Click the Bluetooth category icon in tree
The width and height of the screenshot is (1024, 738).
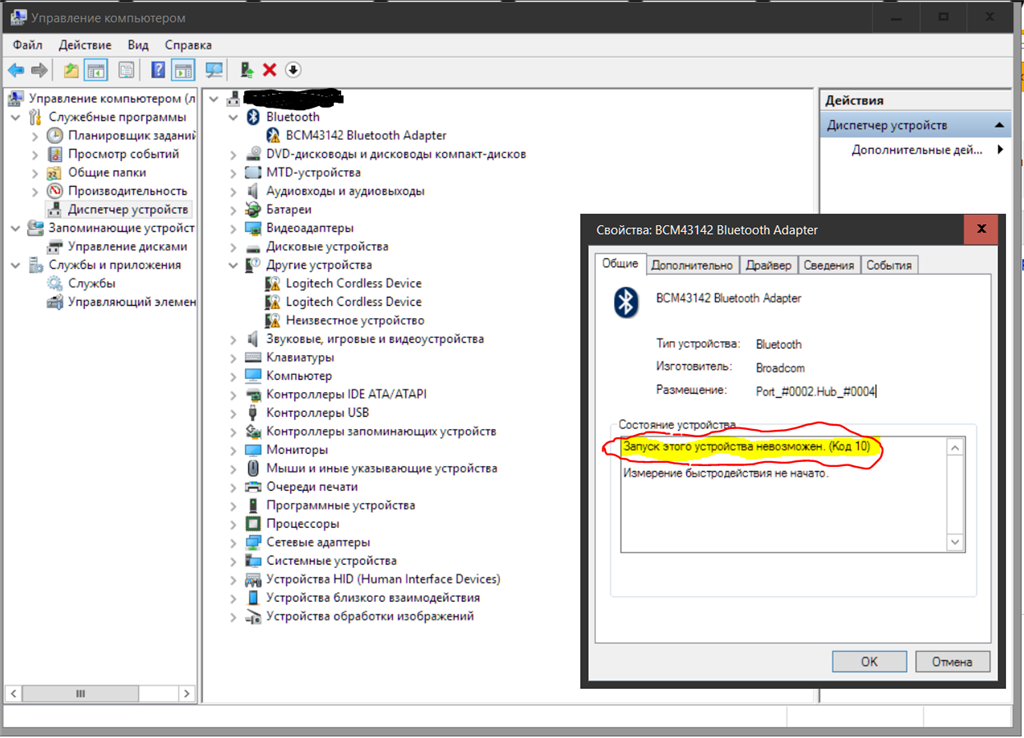[x=253, y=117]
